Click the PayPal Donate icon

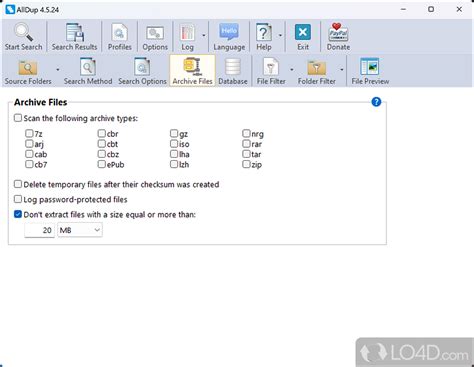[338, 32]
